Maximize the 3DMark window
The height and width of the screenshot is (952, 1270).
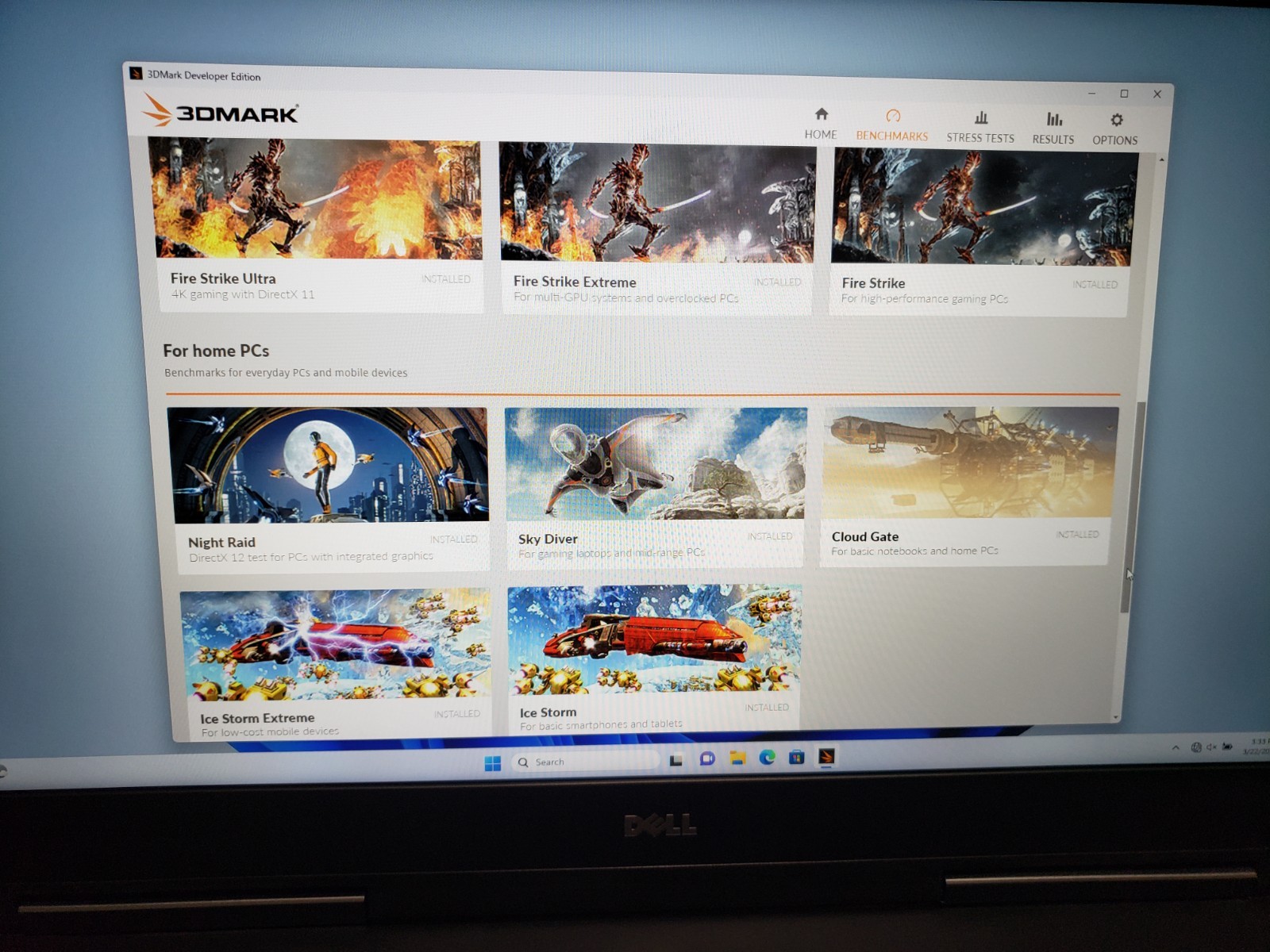click(x=1124, y=94)
